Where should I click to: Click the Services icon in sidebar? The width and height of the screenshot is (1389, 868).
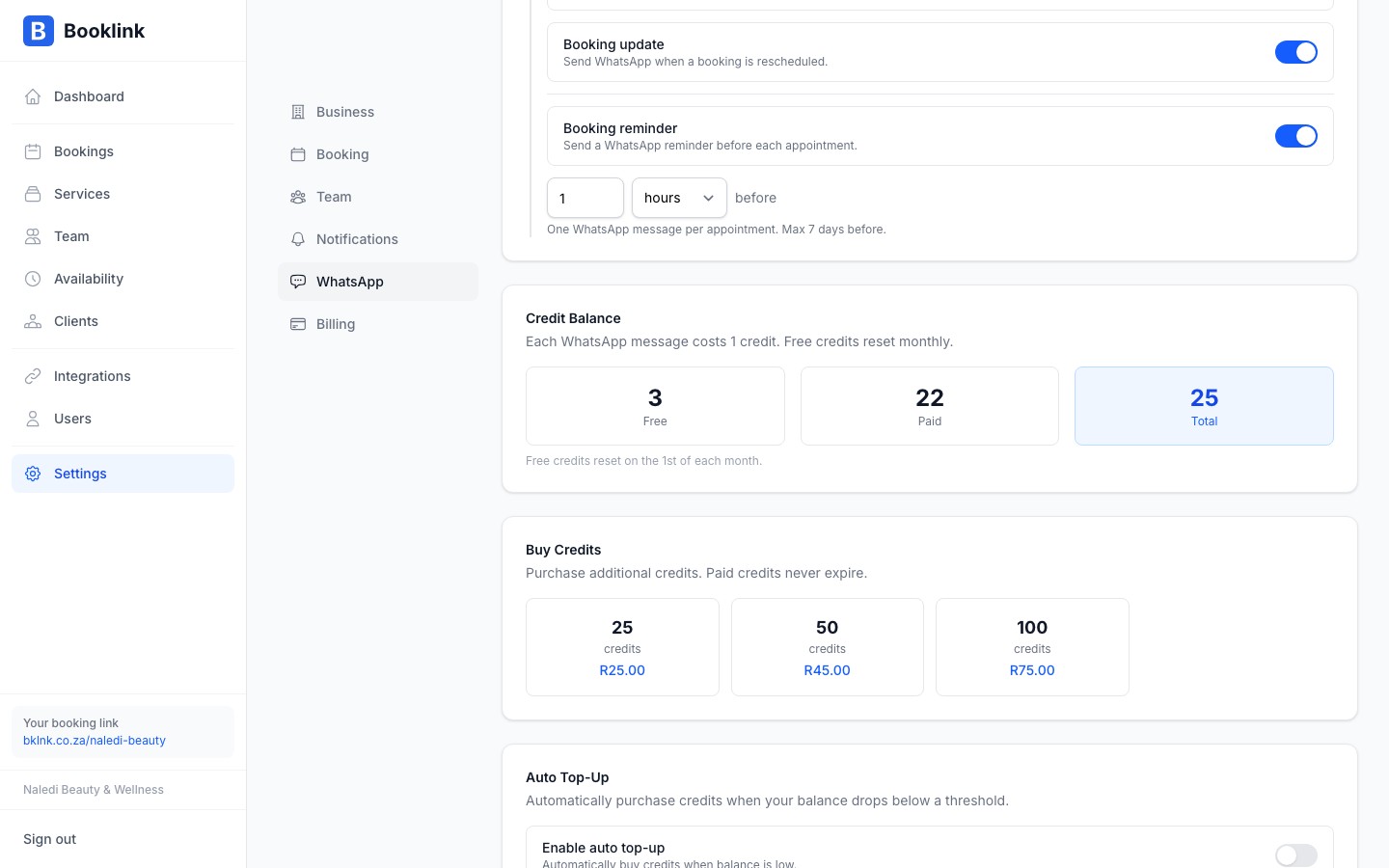tap(33, 194)
